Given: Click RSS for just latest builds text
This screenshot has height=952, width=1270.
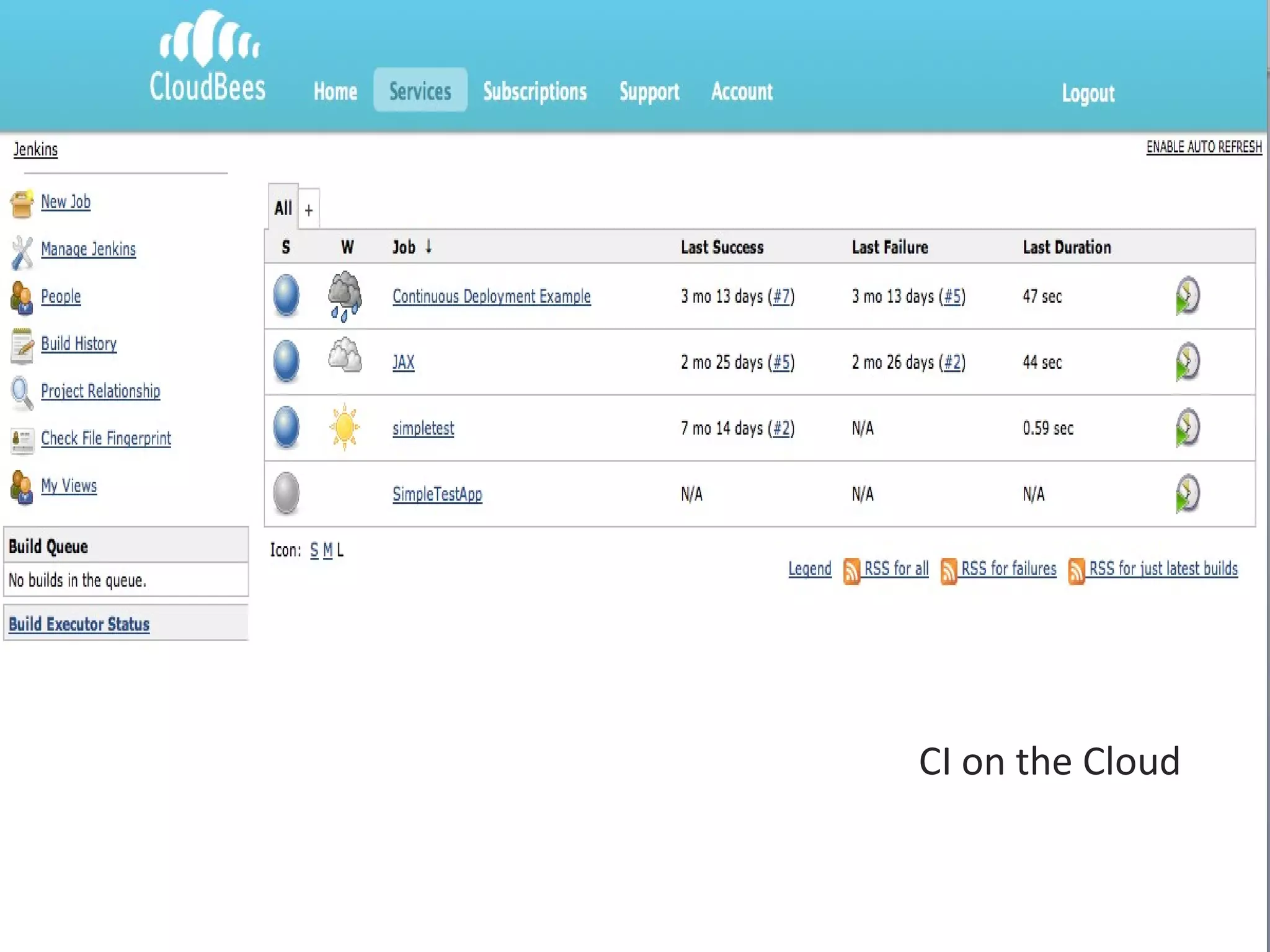Looking at the screenshot, I should (1163, 569).
